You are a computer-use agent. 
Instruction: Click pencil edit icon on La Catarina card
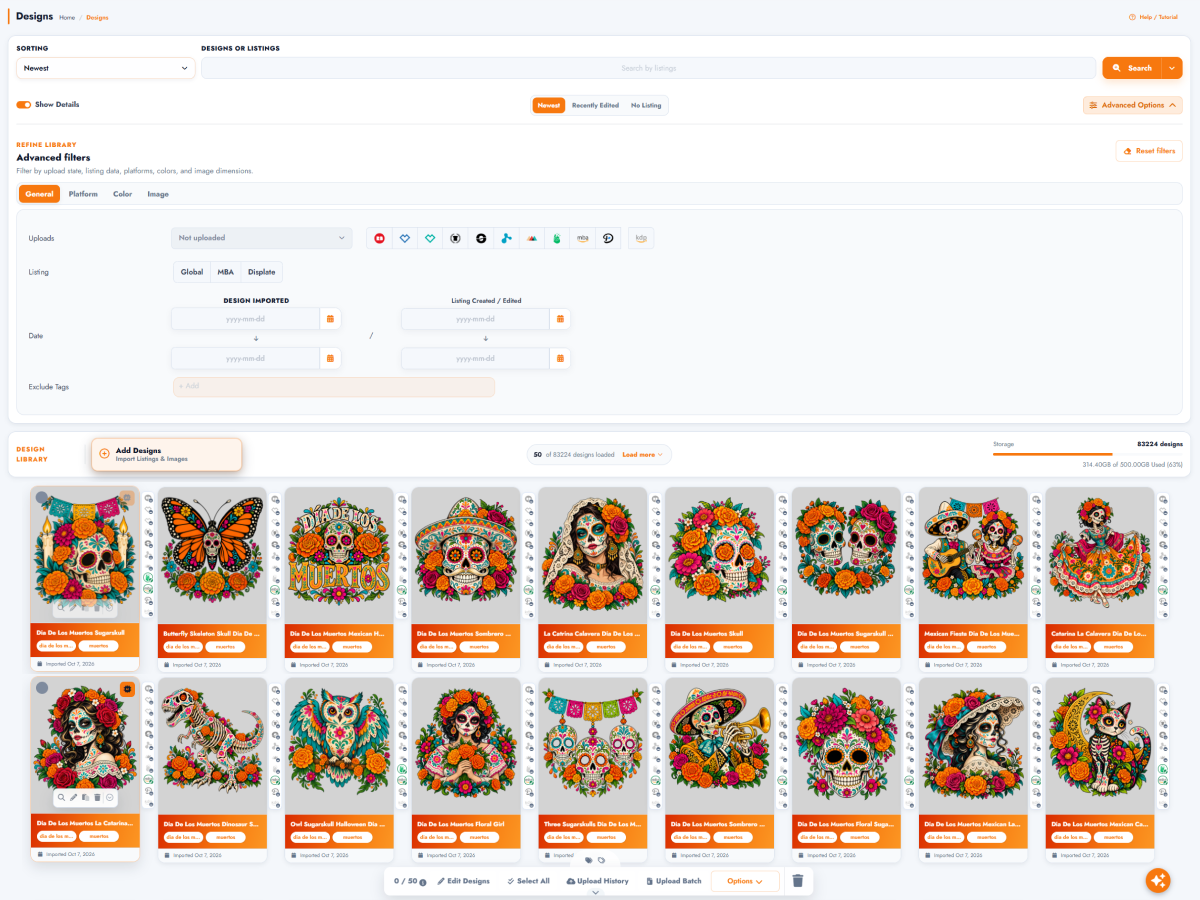click(x=74, y=797)
